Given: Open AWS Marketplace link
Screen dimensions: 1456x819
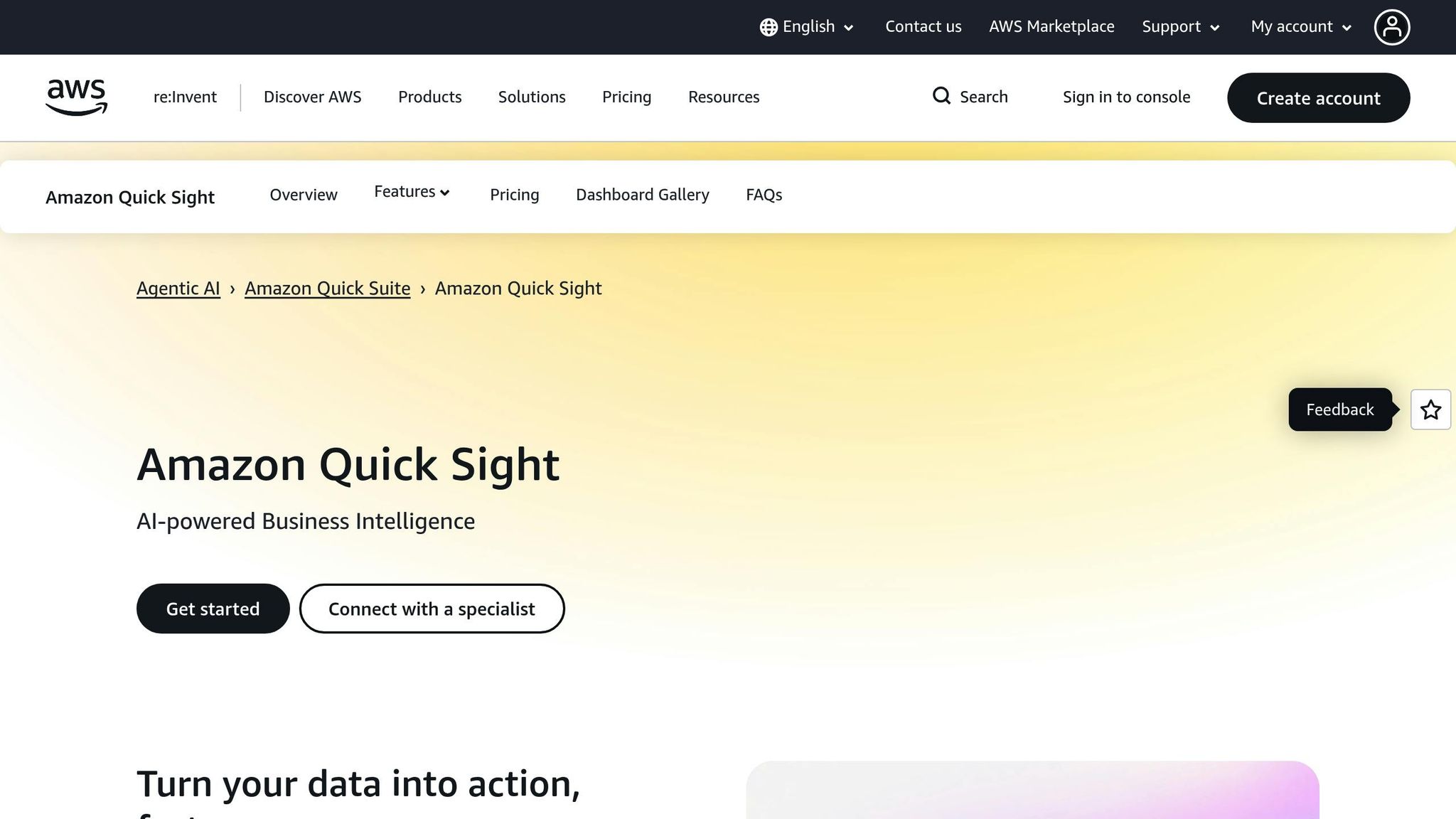Looking at the screenshot, I should tap(1051, 27).
